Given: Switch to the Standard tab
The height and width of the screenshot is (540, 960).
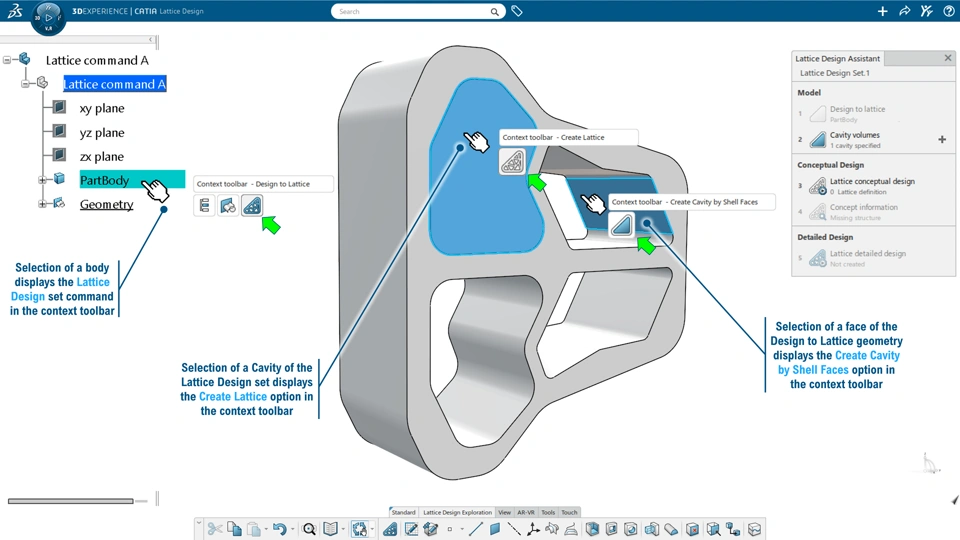Looking at the screenshot, I should [403, 512].
